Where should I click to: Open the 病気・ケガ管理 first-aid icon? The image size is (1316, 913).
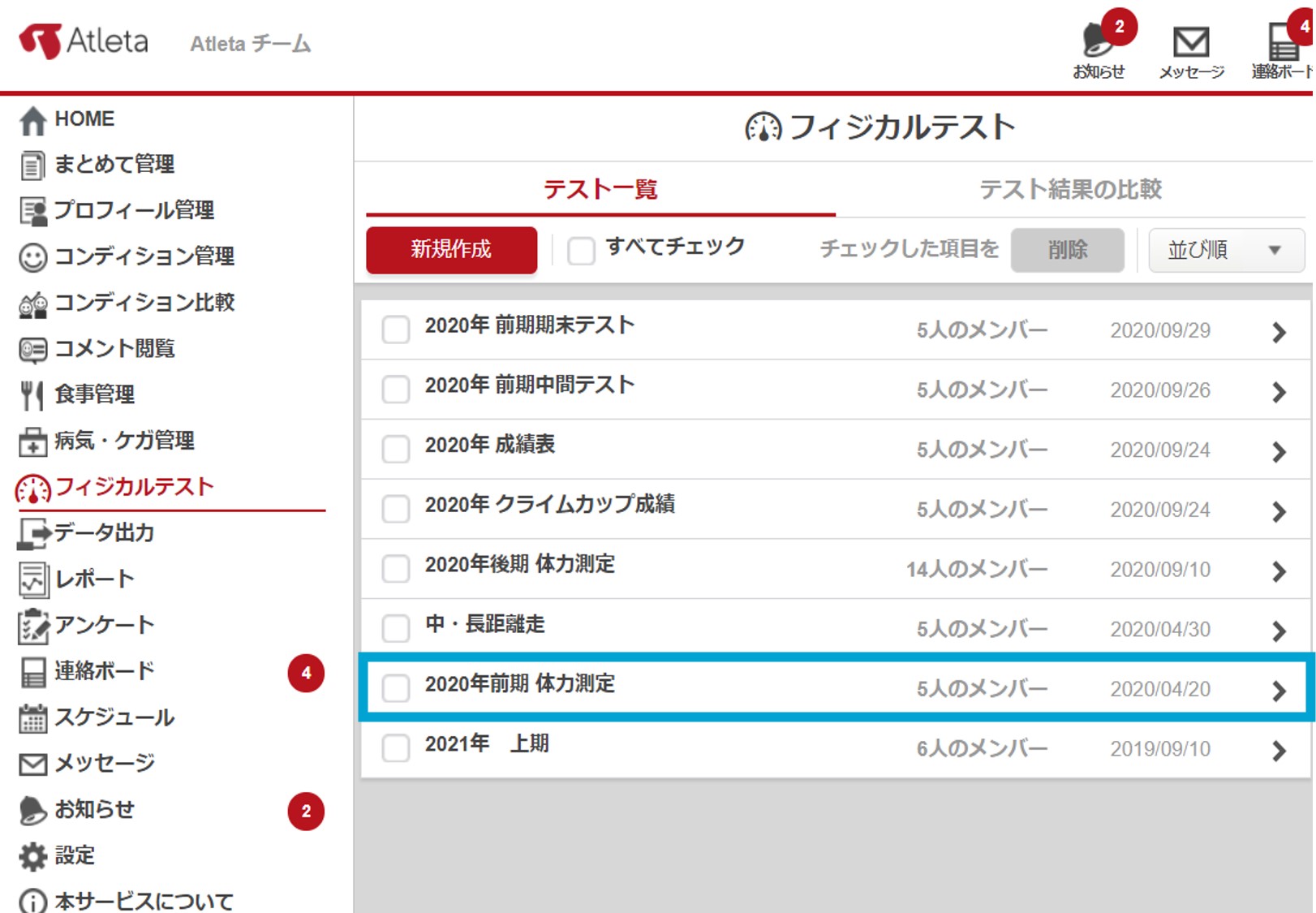tap(32, 442)
